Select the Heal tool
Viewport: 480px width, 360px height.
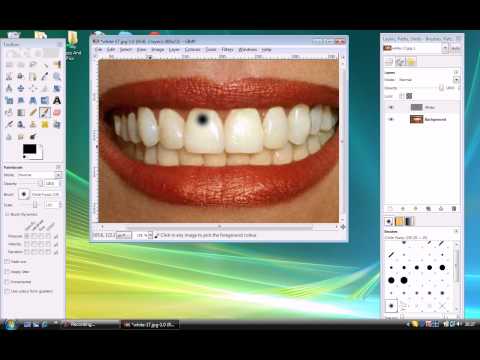[x=45, y=125]
